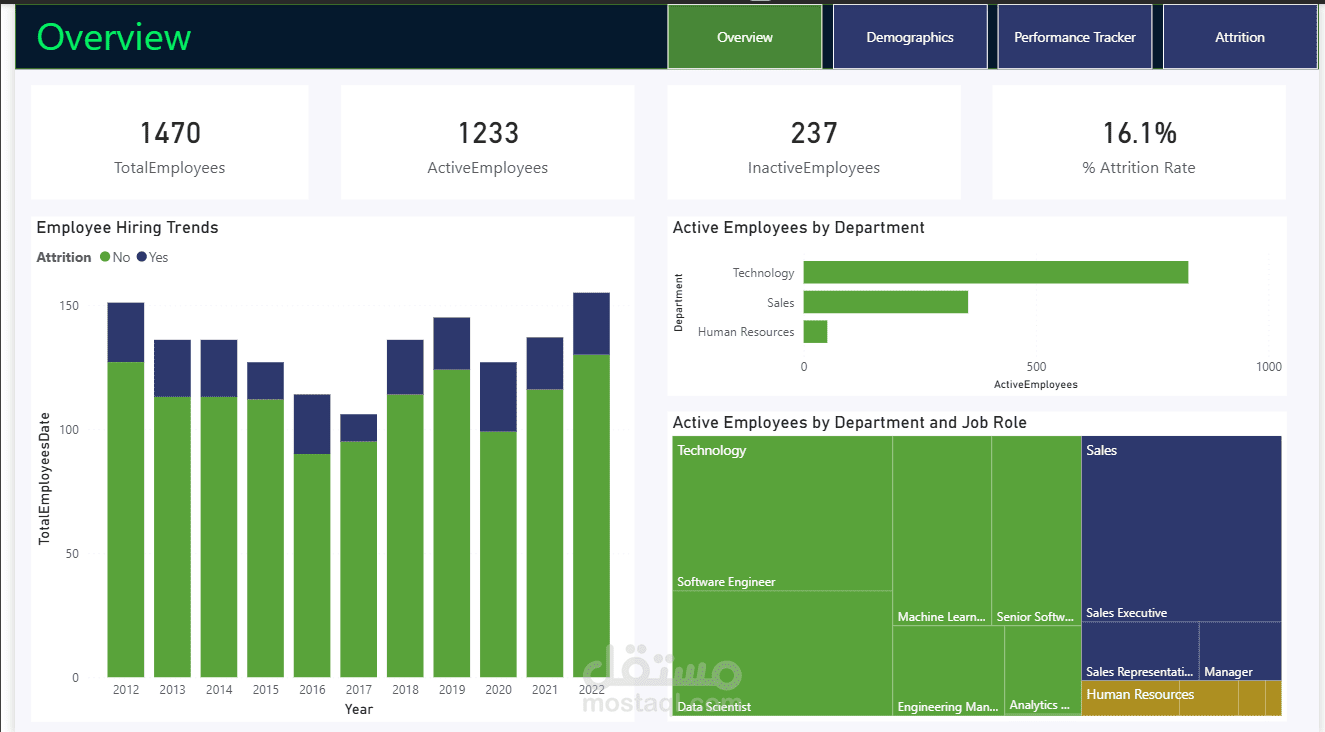
Task: Click the Engineering Manager treemap tile
Action: click(x=948, y=670)
